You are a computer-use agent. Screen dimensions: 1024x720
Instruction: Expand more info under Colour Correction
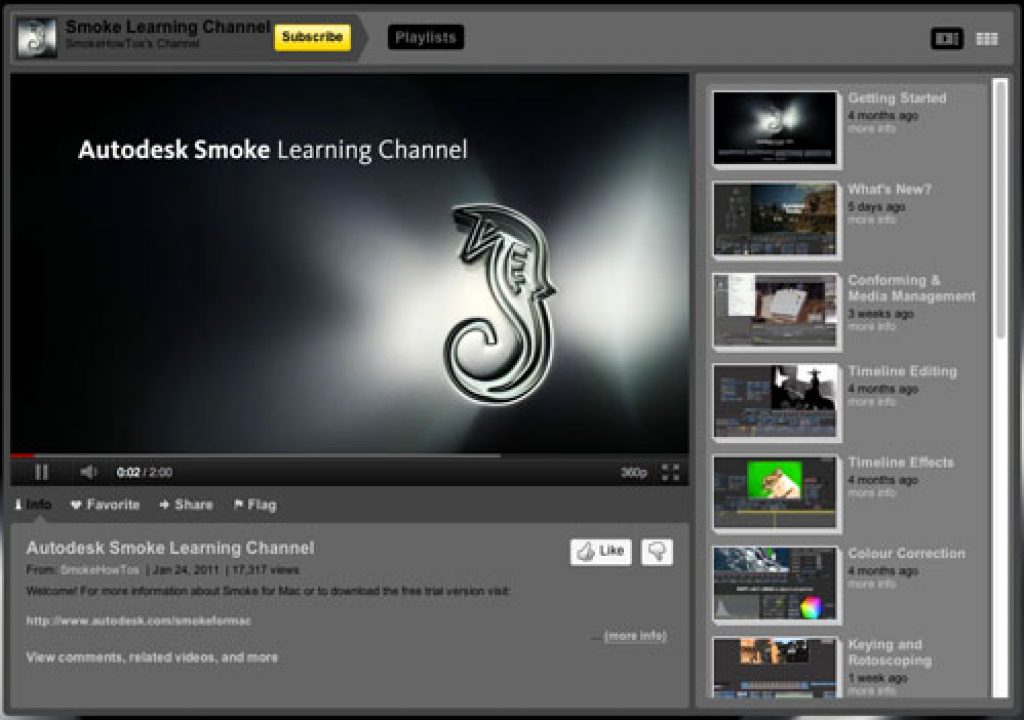871,584
